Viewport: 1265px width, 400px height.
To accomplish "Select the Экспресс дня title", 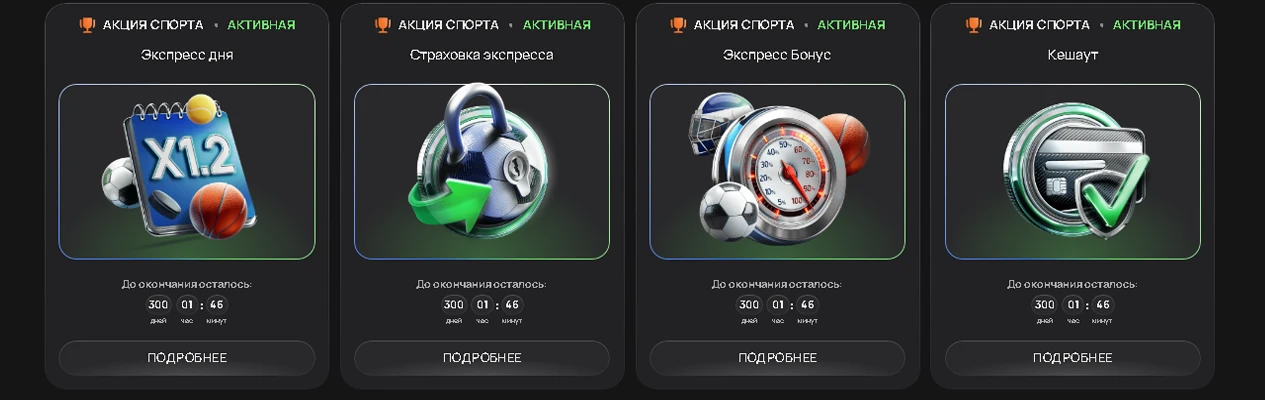I will tap(187, 55).
